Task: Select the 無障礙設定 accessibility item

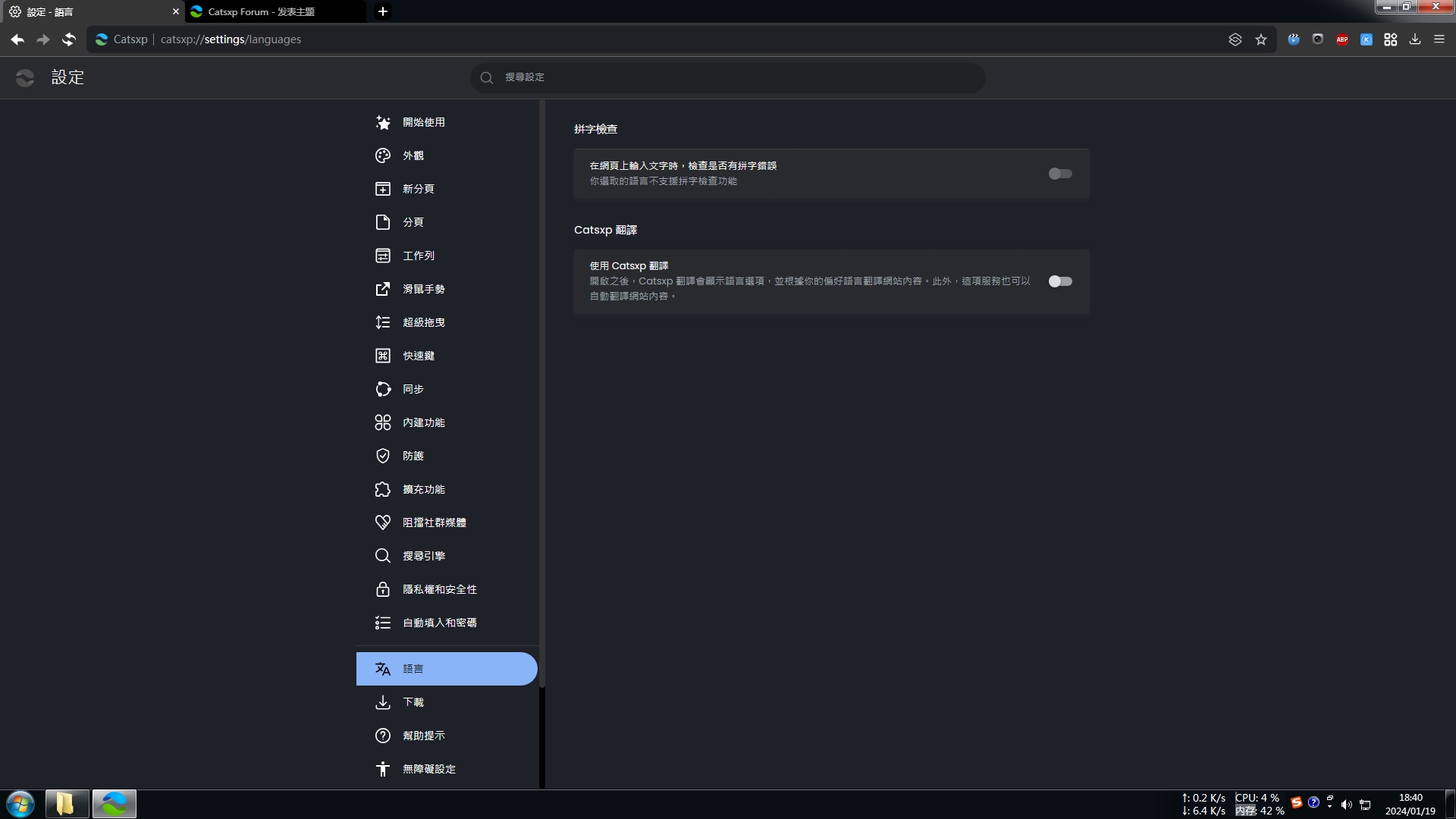Action: pyautogui.click(x=428, y=769)
